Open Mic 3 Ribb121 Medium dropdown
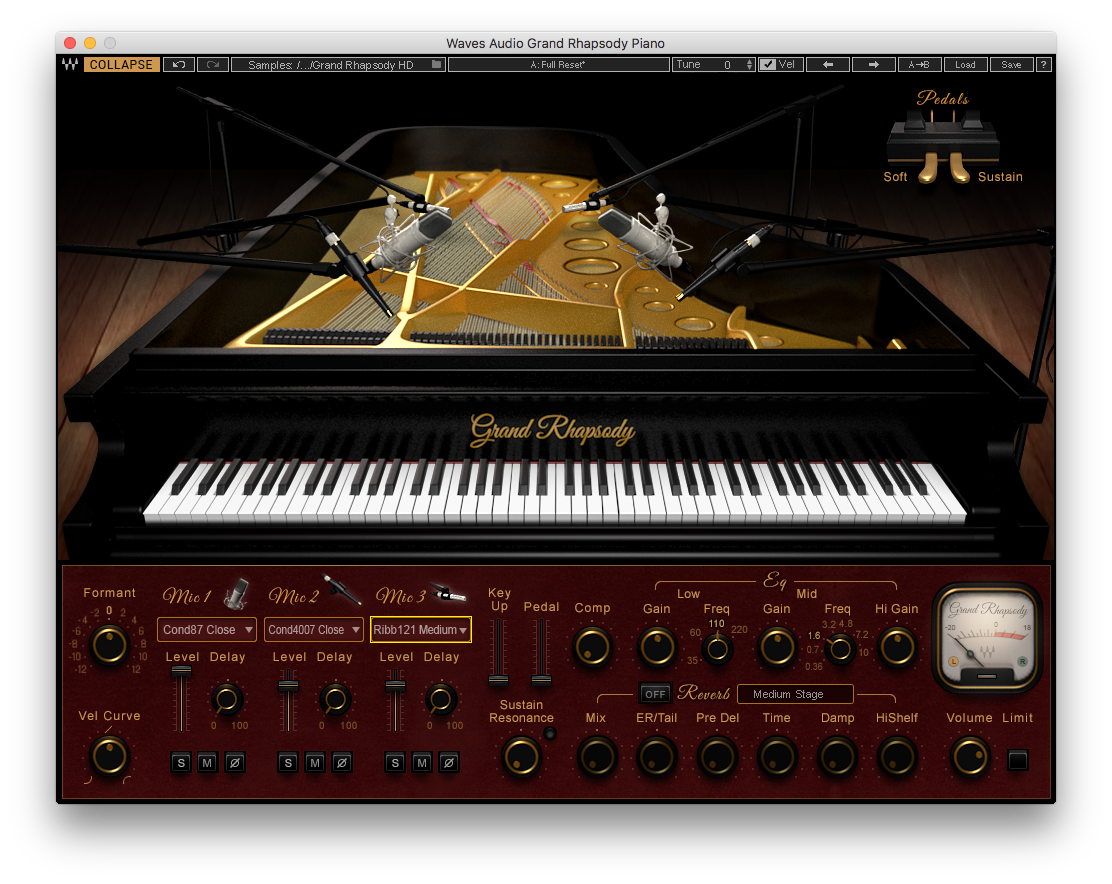Screen dimensions: 1112x884 point(421,630)
